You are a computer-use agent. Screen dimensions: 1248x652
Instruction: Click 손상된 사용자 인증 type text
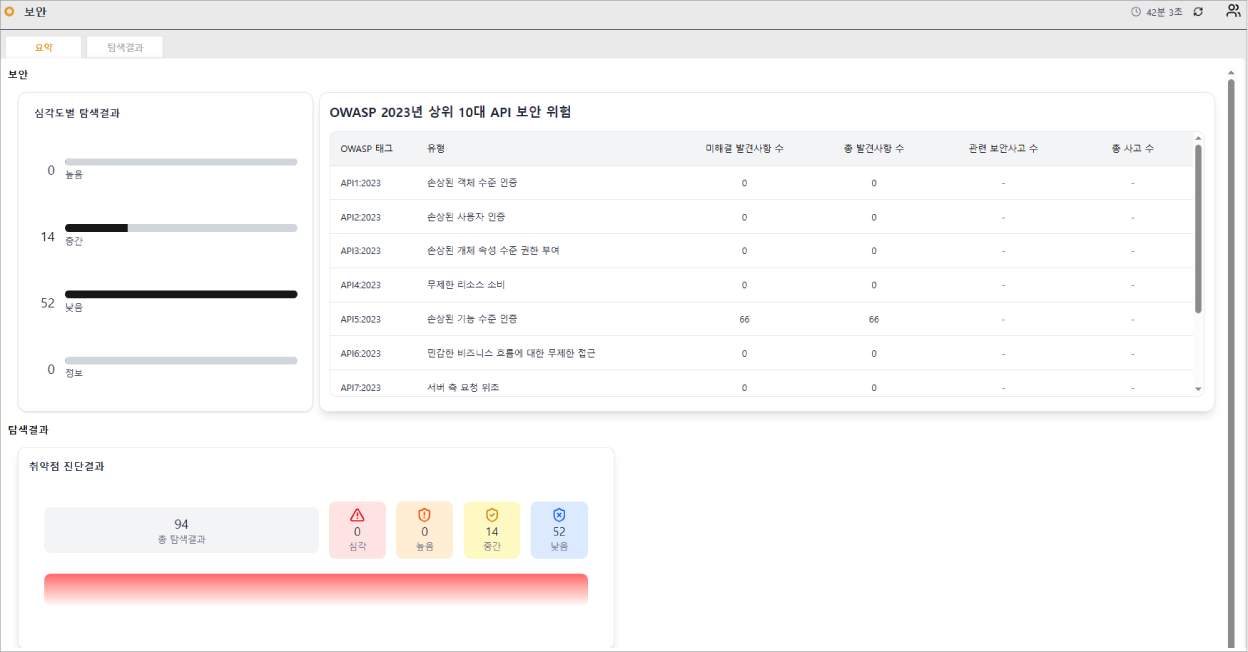click(466, 217)
